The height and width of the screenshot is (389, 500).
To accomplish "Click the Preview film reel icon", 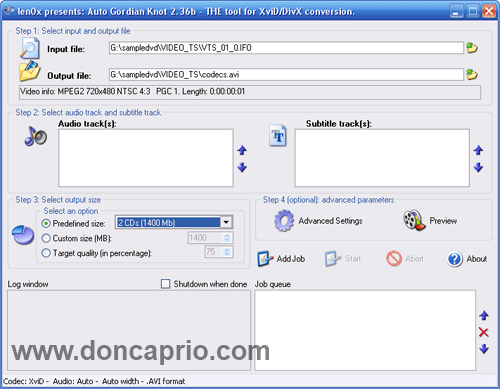I will click(414, 220).
